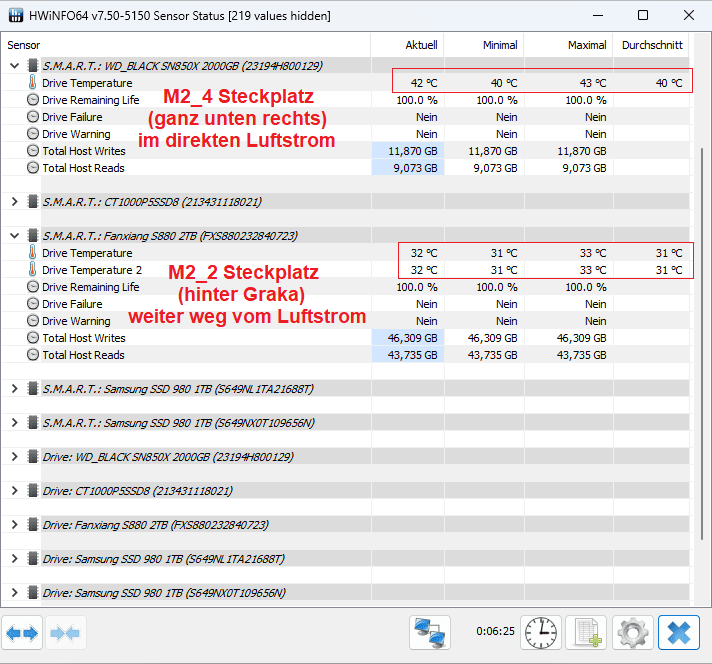
Task: Select Fanxiang Drive Remaining Life row
Action: [345, 287]
